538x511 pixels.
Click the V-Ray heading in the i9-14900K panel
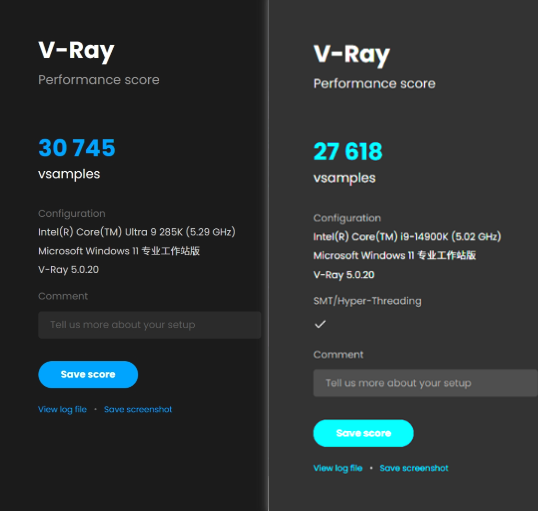pos(352,55)
